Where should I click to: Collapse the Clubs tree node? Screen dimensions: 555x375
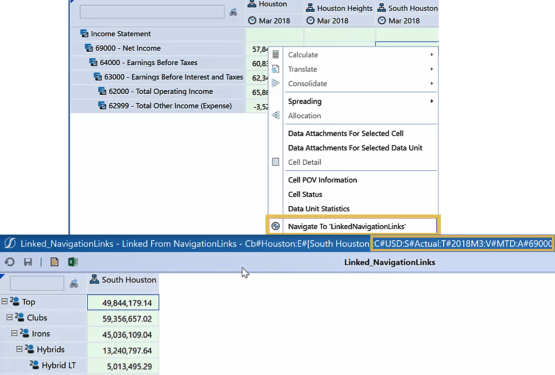coord(9,317)
